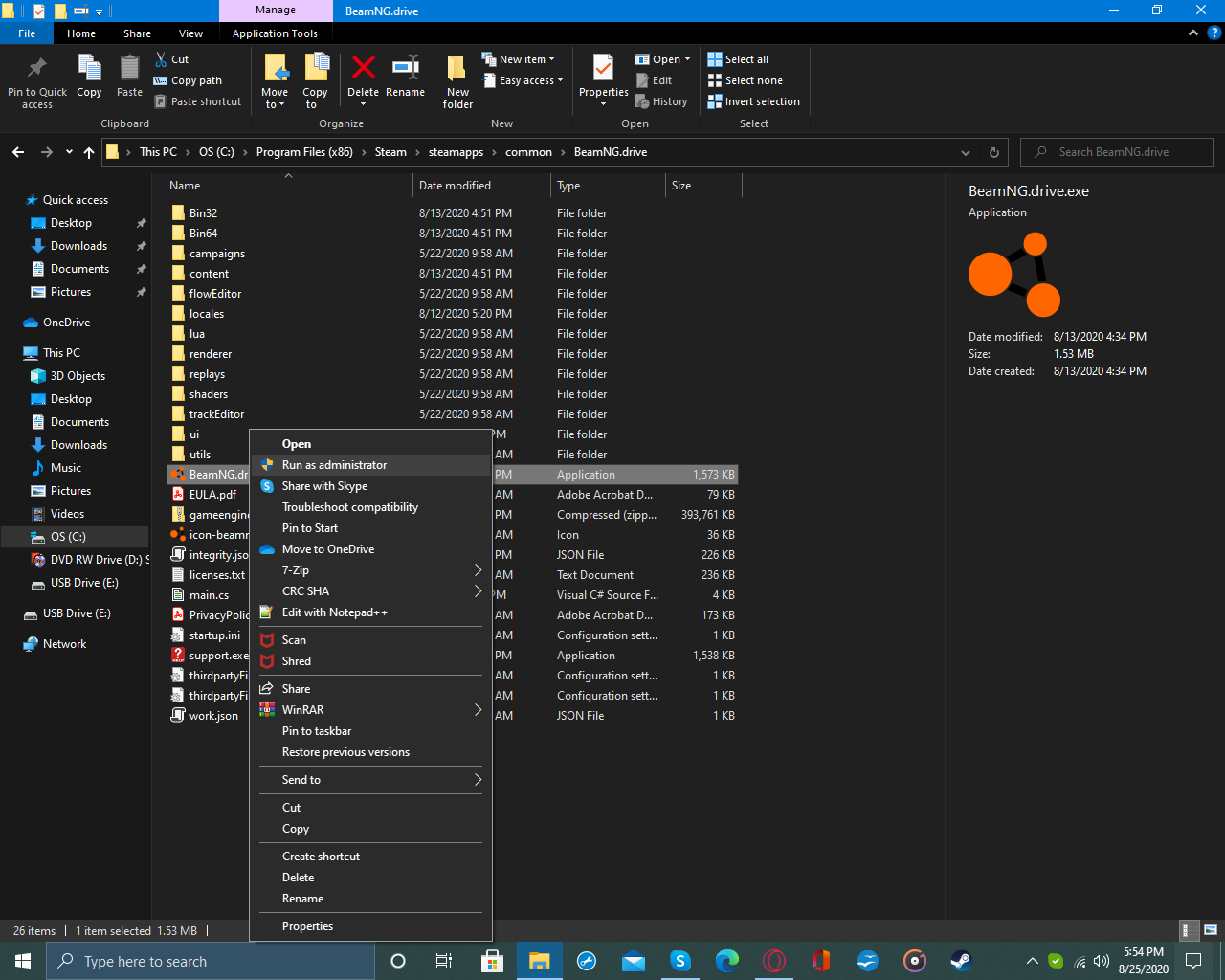Click the Rename icon in ribbon

[406, 67]
